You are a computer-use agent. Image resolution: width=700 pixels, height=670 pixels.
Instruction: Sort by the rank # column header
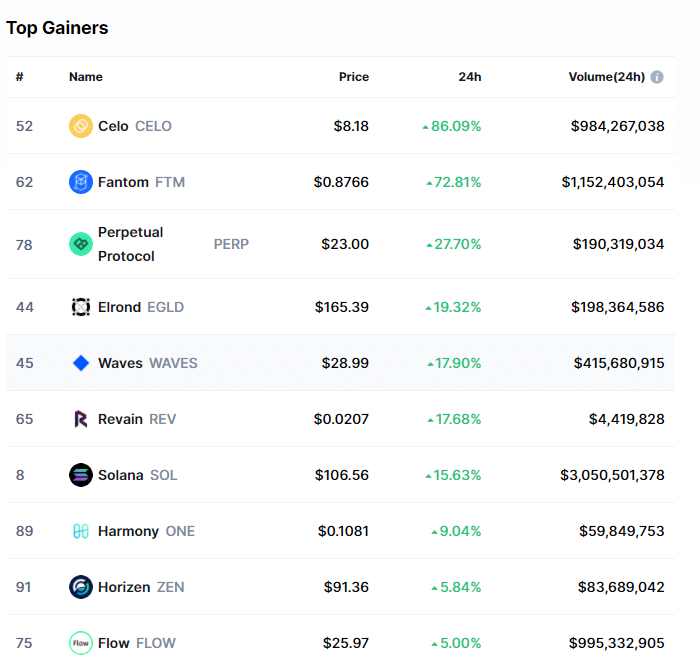(x=20, y=77)
